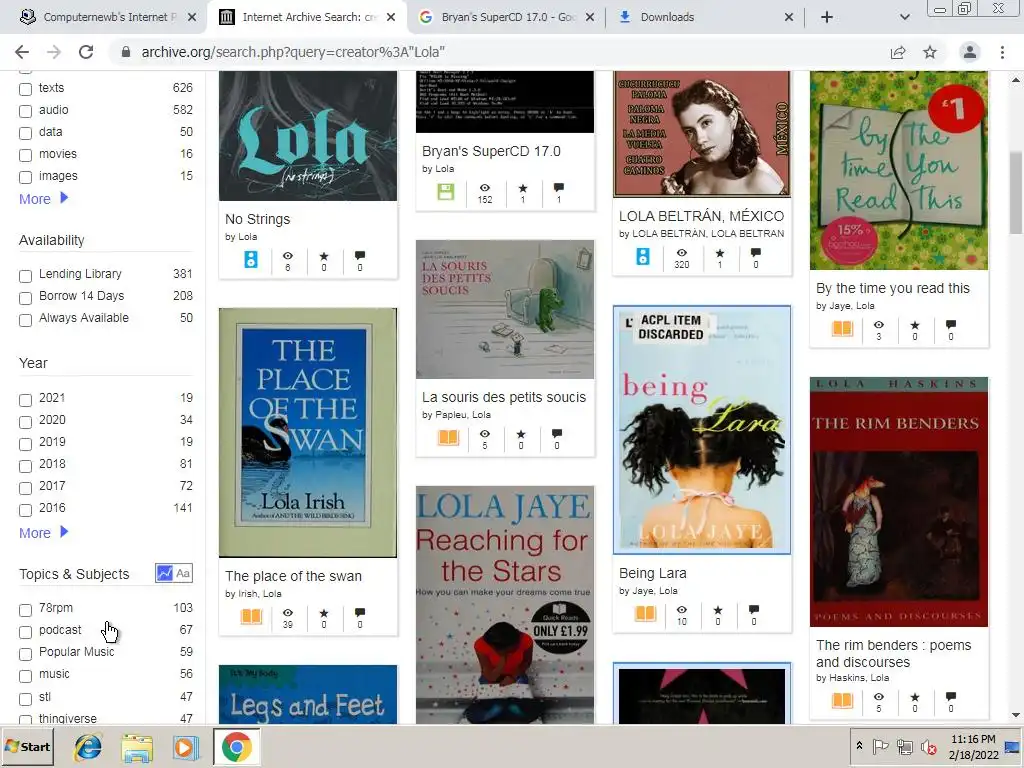
Task: Open the tab search chevron
Action: (x=904, y=17)
